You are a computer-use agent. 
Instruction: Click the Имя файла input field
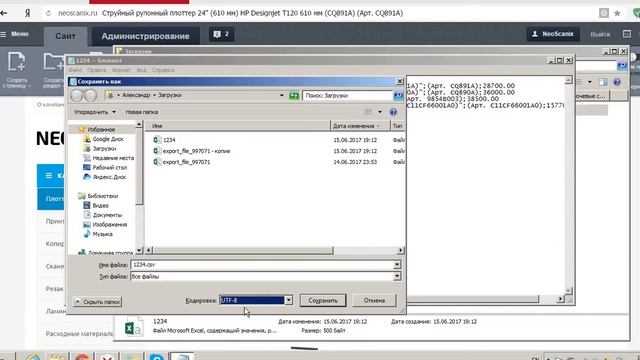click(262, 264)
